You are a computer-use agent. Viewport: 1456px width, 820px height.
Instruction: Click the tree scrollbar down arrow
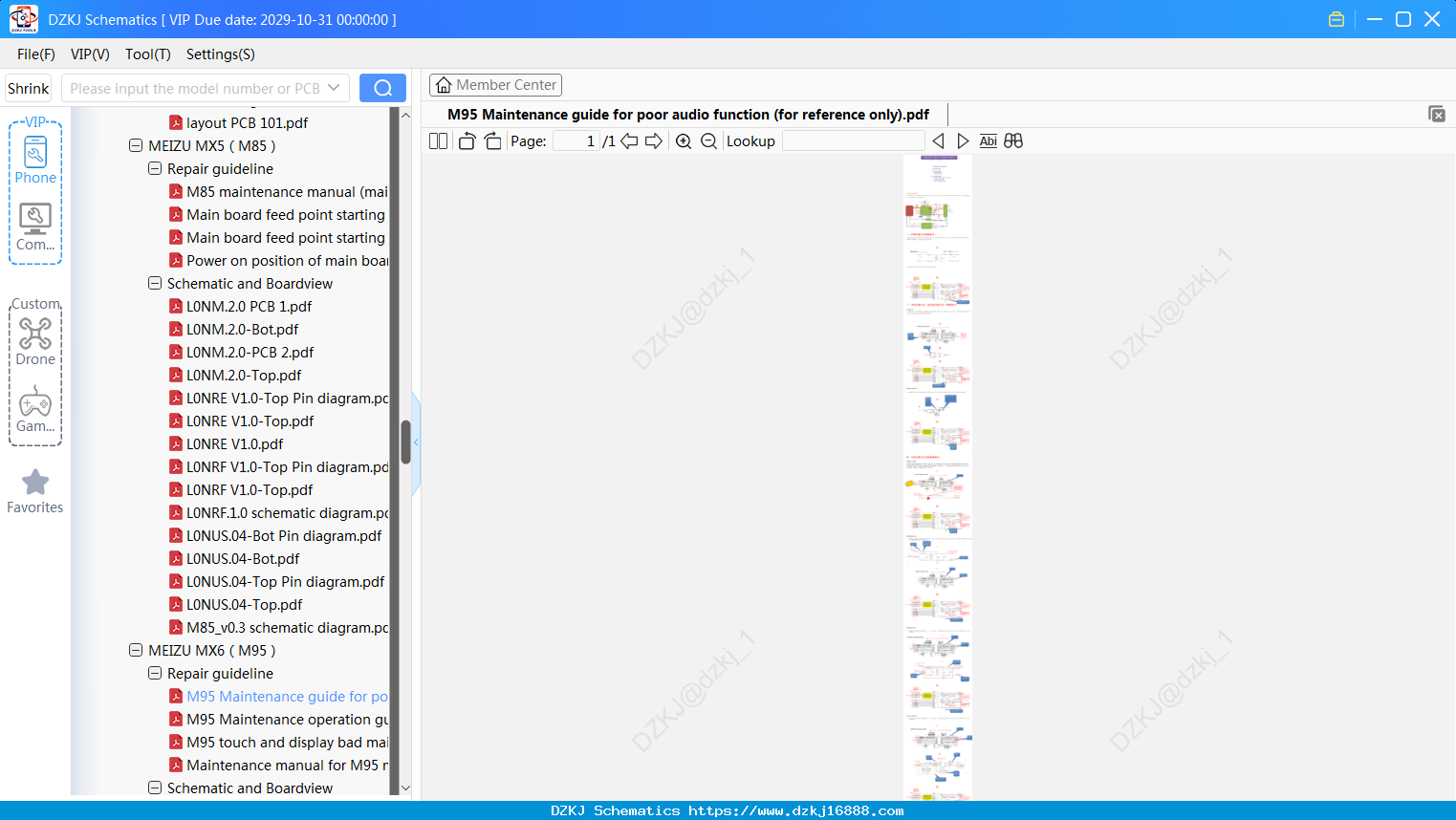click(405, 788)
